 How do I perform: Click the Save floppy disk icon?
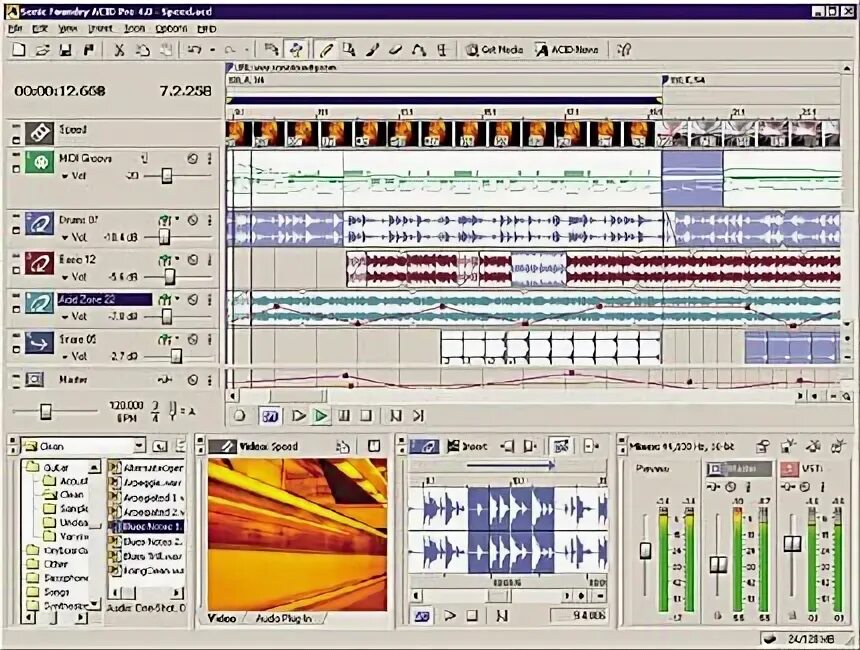coord(65,50)
